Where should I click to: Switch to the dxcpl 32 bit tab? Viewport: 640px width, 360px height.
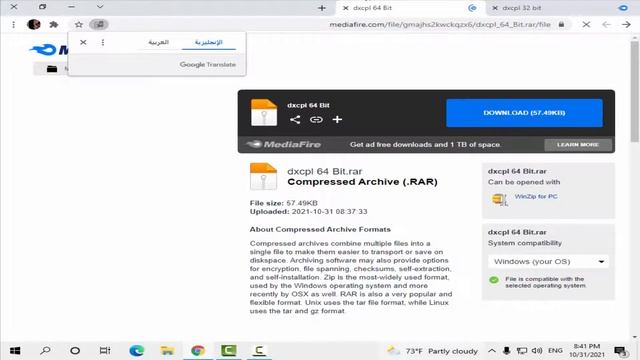coord(559,8)
